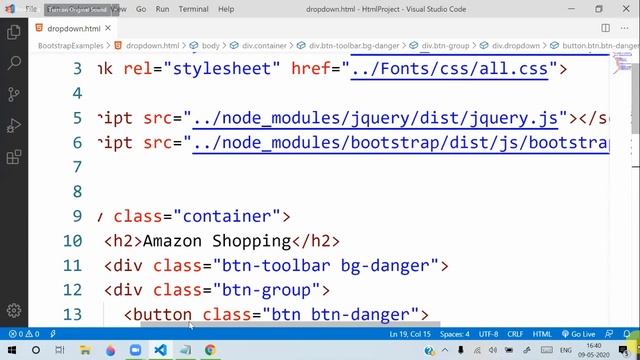The width and height of the screenshot is (640, 360).
Task: Change indentation via Spaces: 4
Action: [455, 334]
